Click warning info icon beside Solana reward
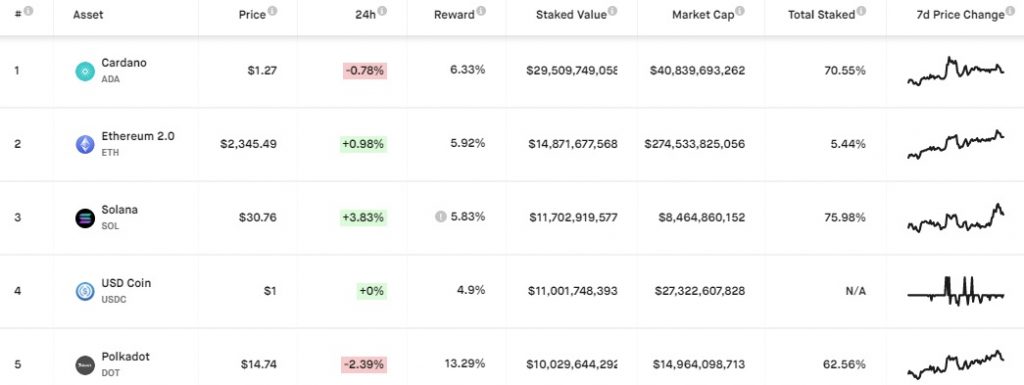The width and height of the screenshot is (1024, 385). pos(441,217)
